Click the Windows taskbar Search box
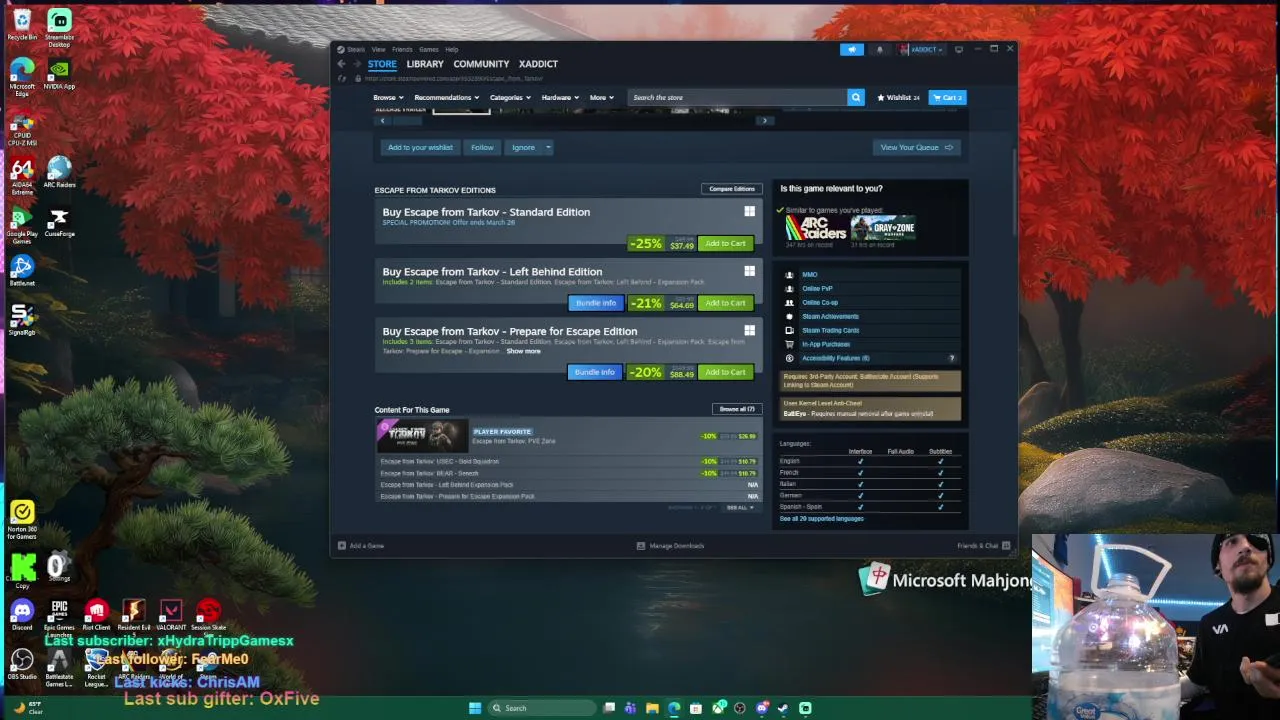This screenshot has width=1280, height=720. point(541,708)
